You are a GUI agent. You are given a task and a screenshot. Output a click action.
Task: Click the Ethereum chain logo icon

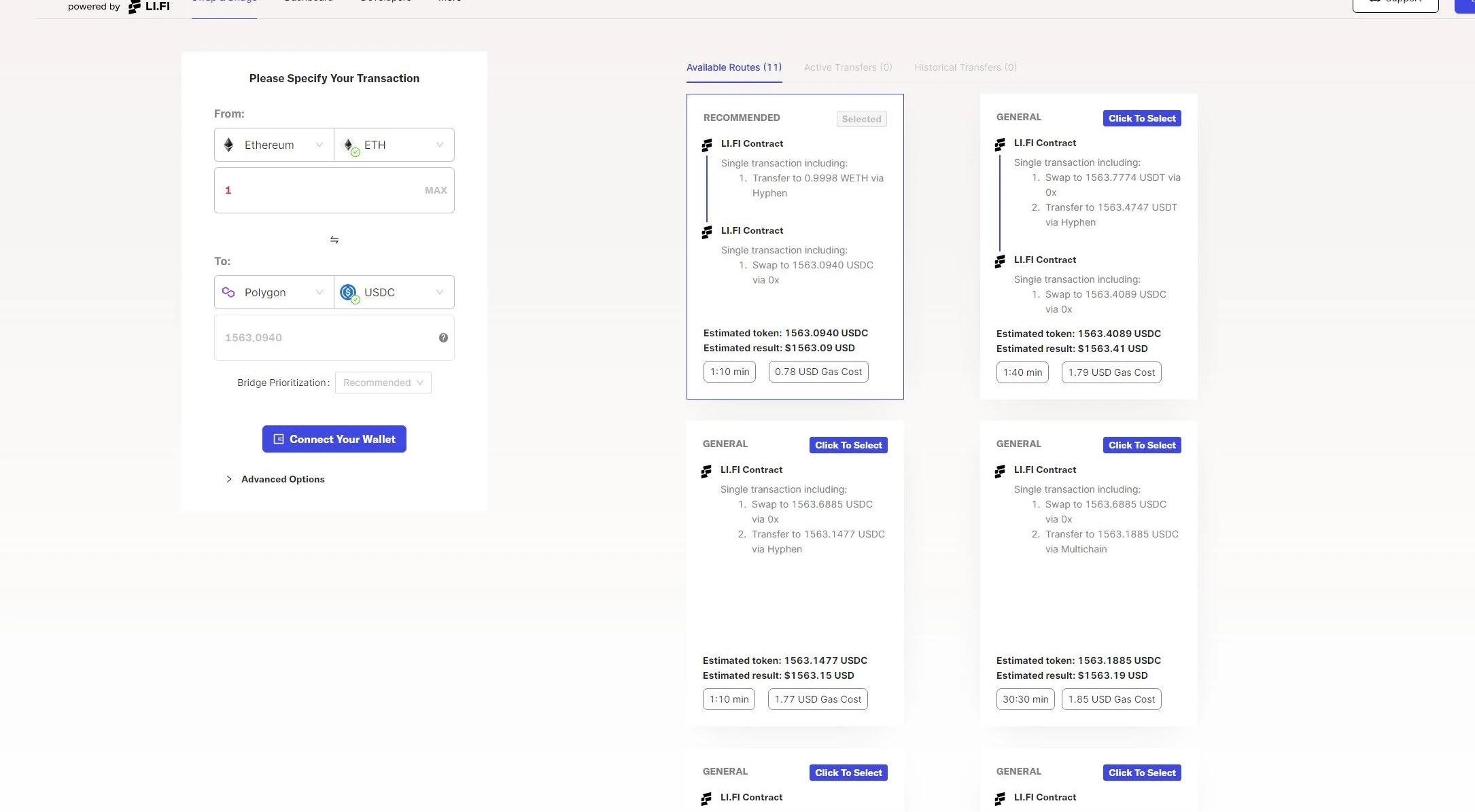pyautogui.click(x=228, y=145)
